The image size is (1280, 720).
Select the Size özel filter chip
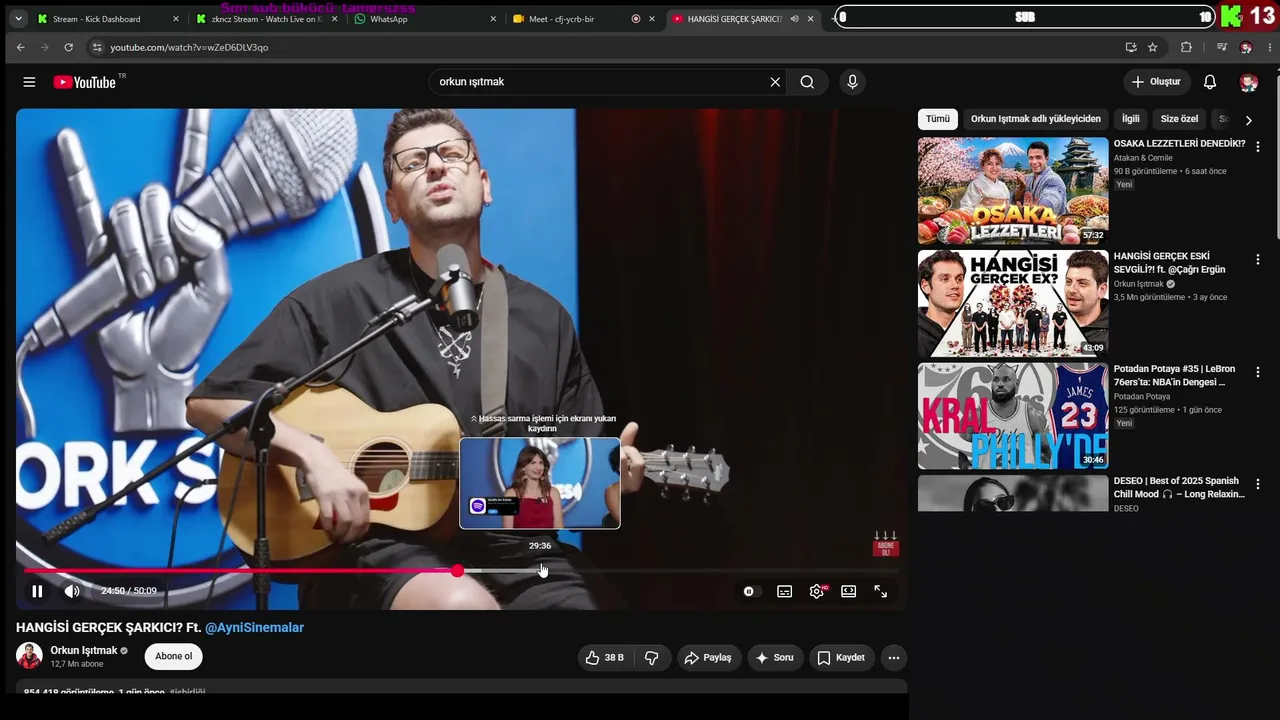click(x=1179, y=119)
